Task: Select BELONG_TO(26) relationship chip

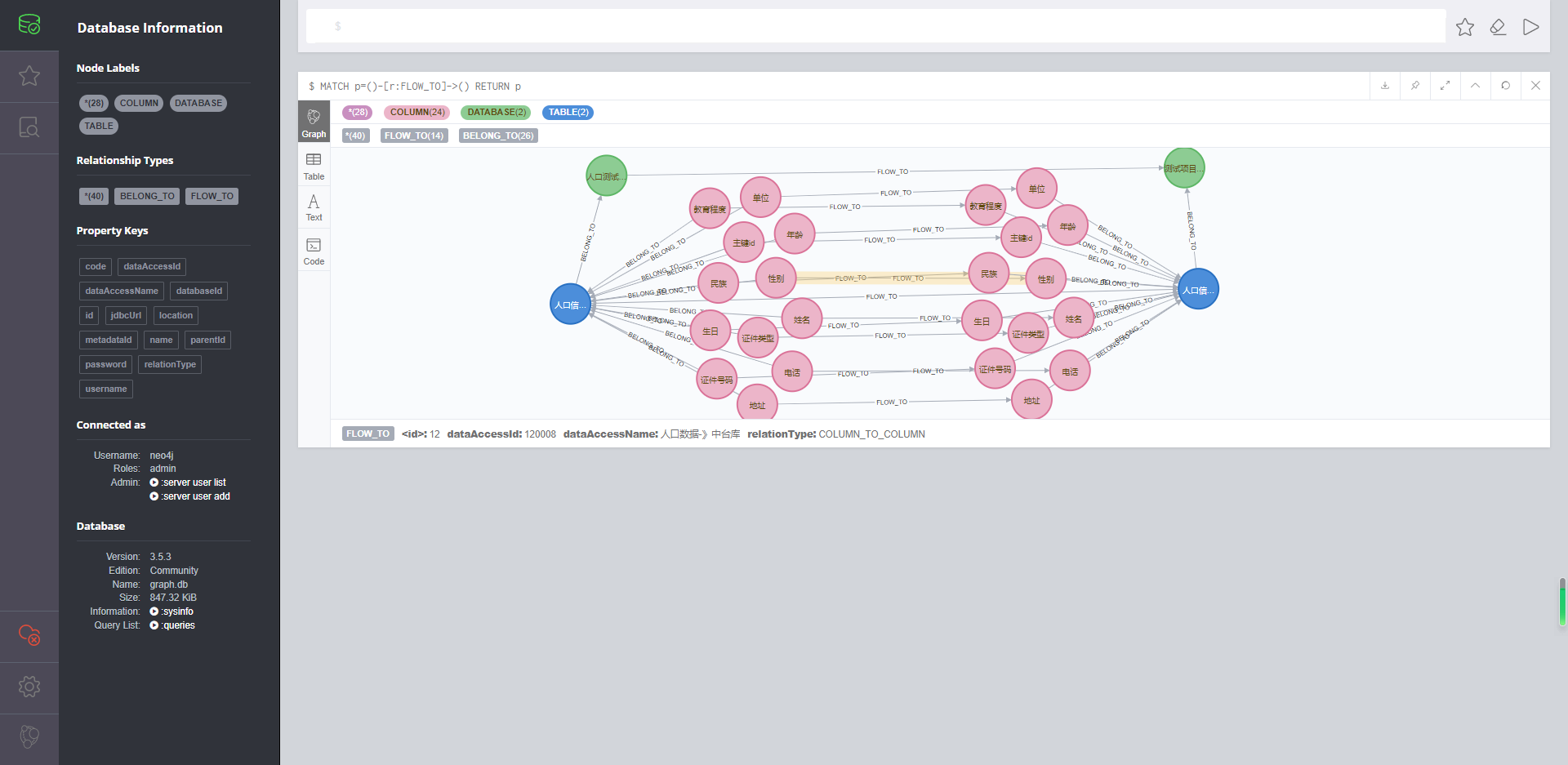Action: click(498, 136)
